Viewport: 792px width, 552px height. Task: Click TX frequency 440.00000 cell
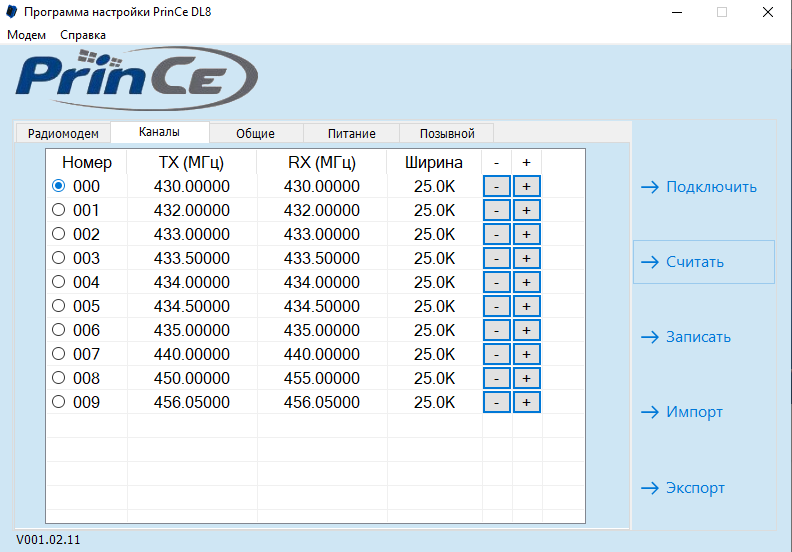click(x=192, y=354)
